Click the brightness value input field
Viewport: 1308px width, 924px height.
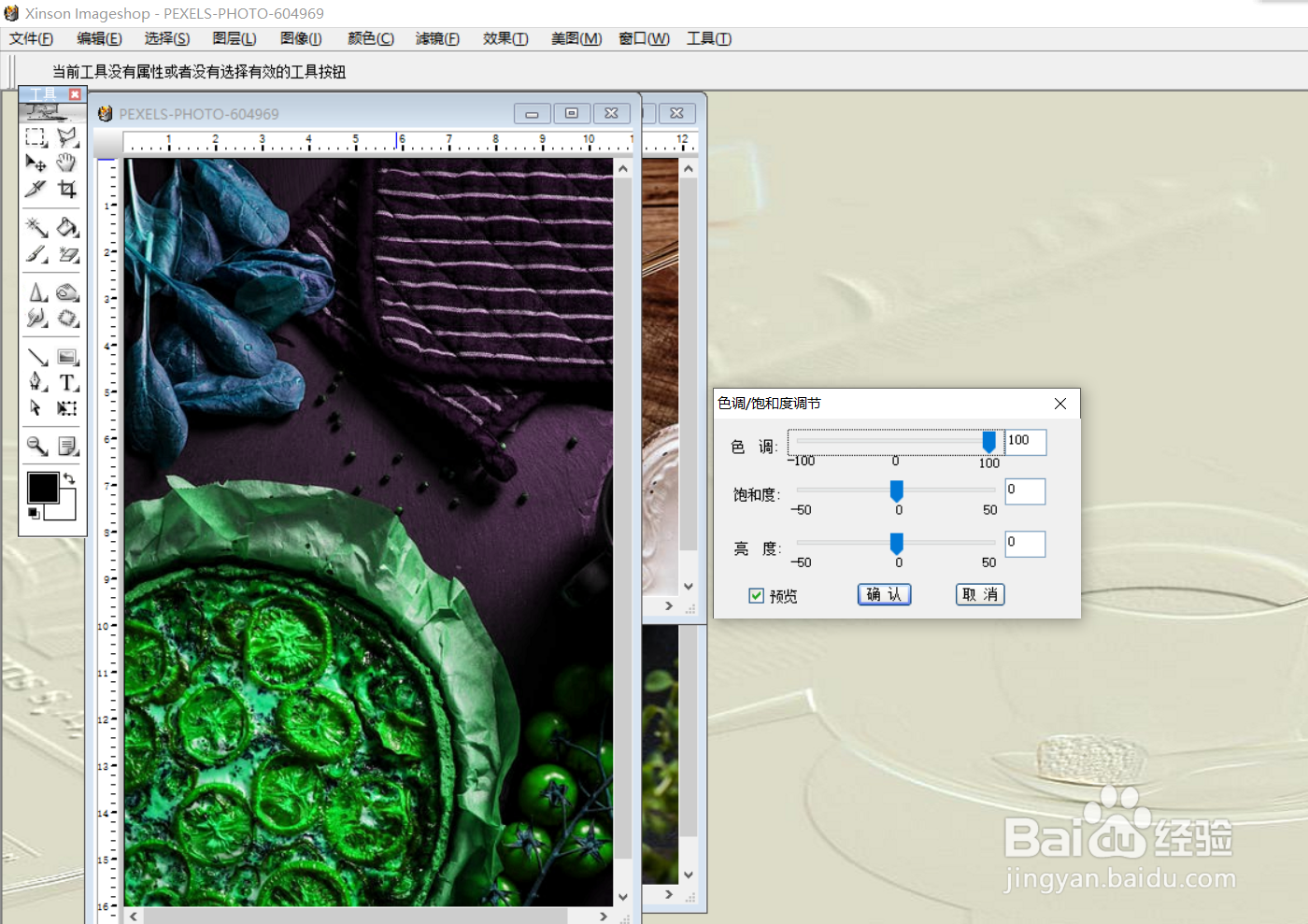(x=1025, y=544)
